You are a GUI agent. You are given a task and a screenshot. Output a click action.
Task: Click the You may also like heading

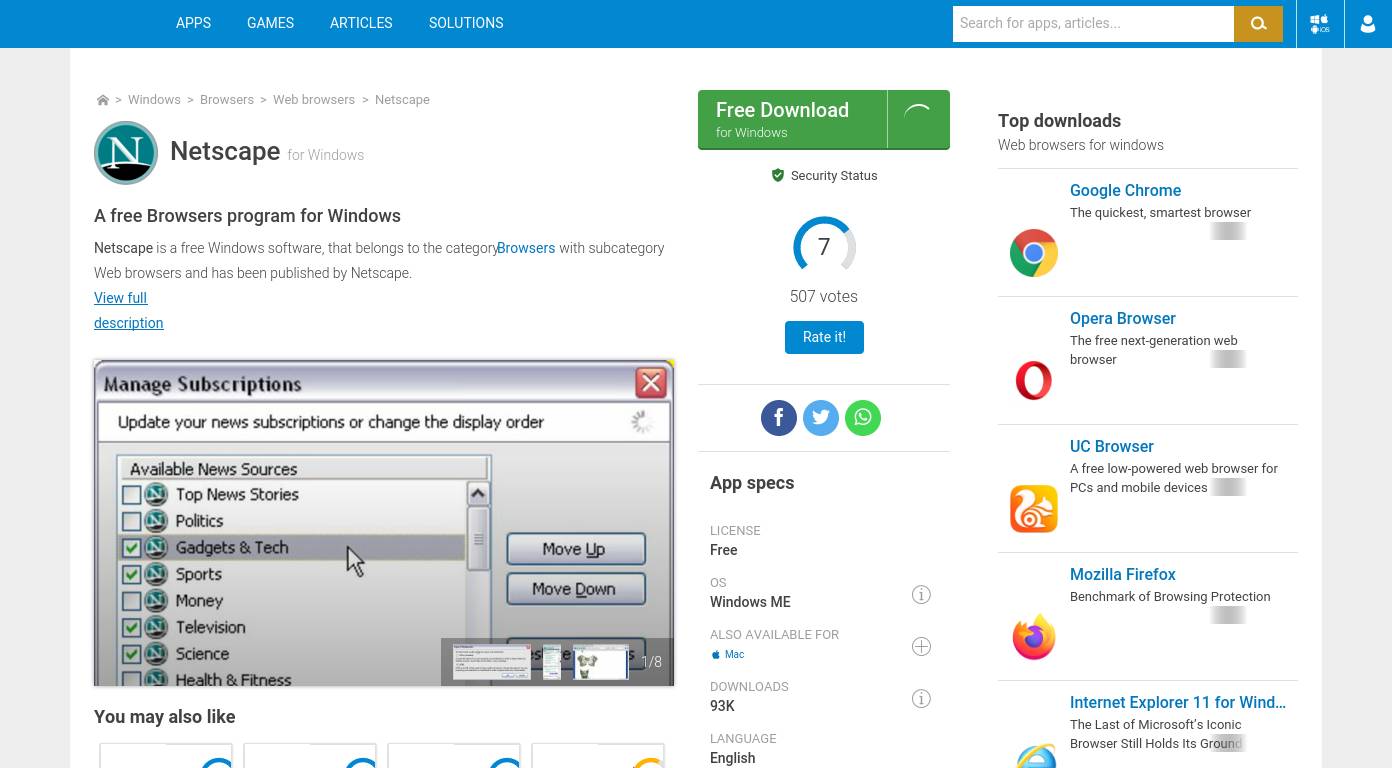coord(165,717)
